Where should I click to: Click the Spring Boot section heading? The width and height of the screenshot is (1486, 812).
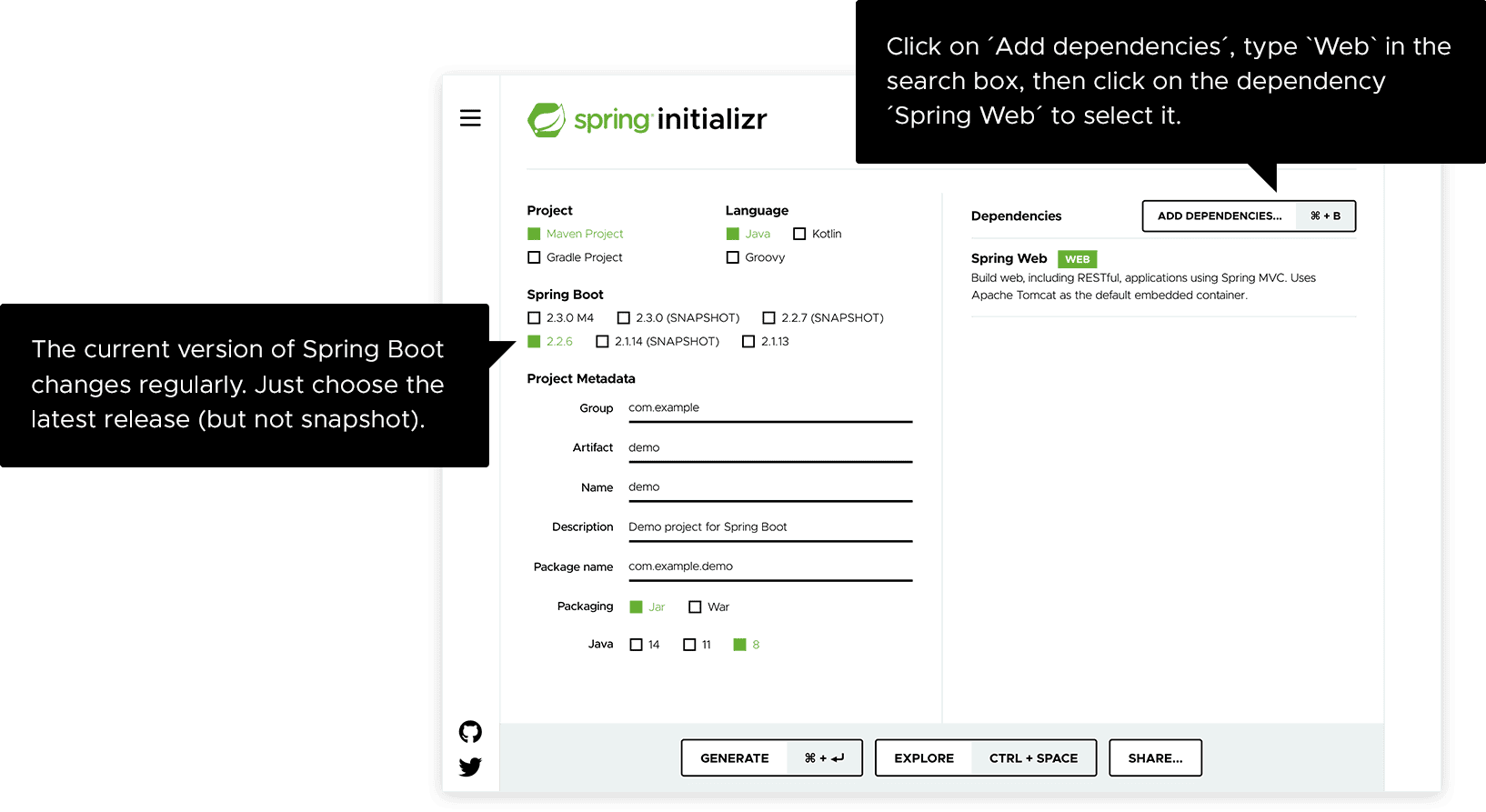click(x=565, y=295)
